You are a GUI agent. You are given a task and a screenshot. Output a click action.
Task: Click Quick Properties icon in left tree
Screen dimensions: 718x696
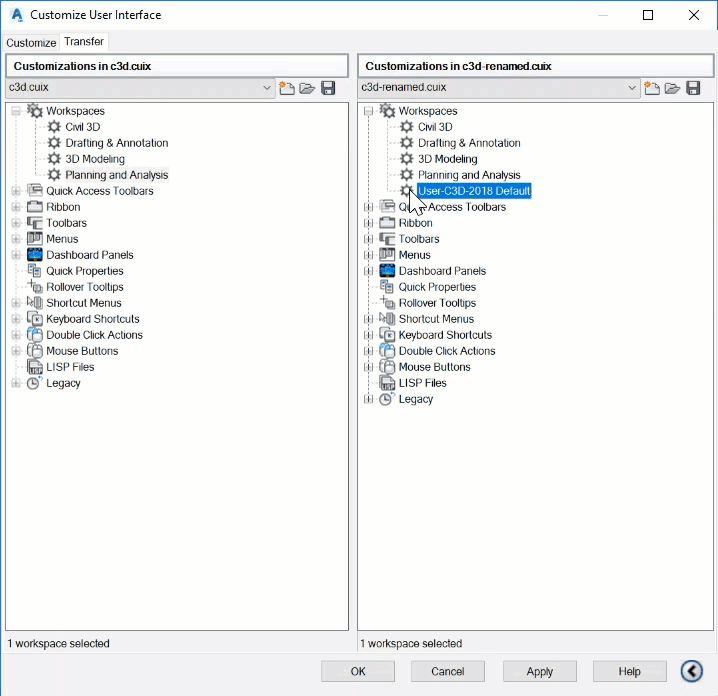point(35,271)
